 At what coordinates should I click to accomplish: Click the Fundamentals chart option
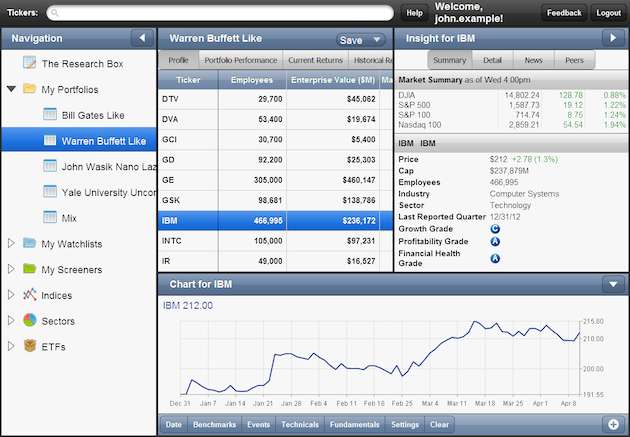pos(355,425)
